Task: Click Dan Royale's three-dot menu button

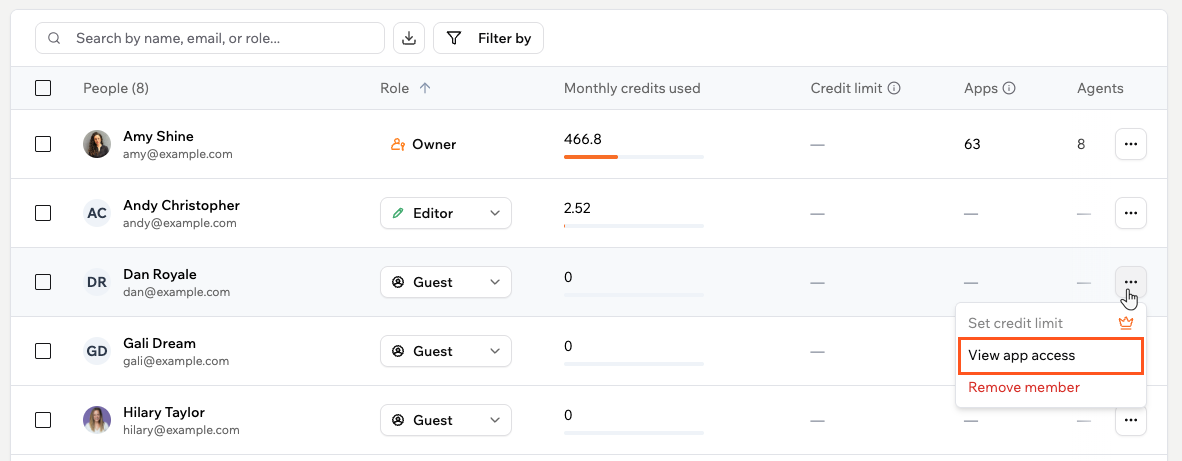Action: [1131, 282]
